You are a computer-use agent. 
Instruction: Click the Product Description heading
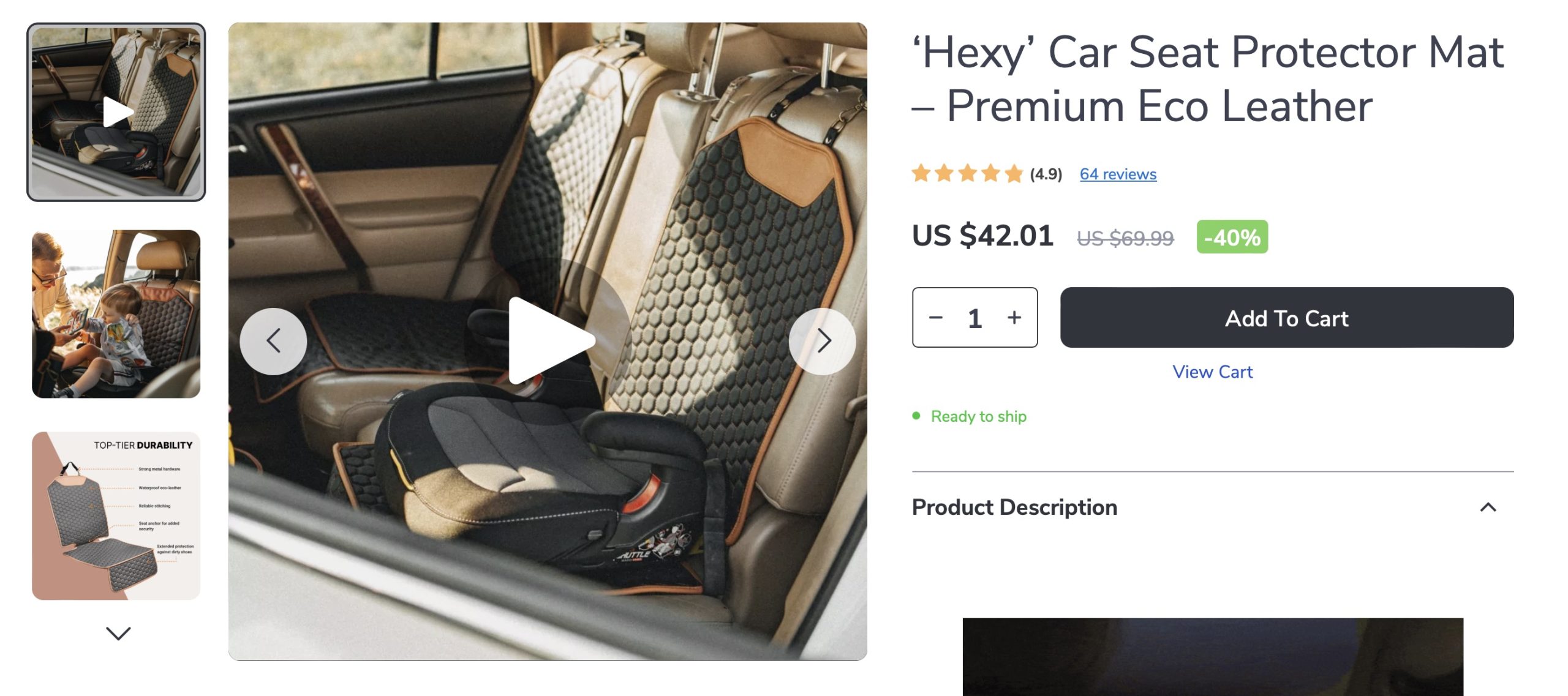pos(1014,507)
